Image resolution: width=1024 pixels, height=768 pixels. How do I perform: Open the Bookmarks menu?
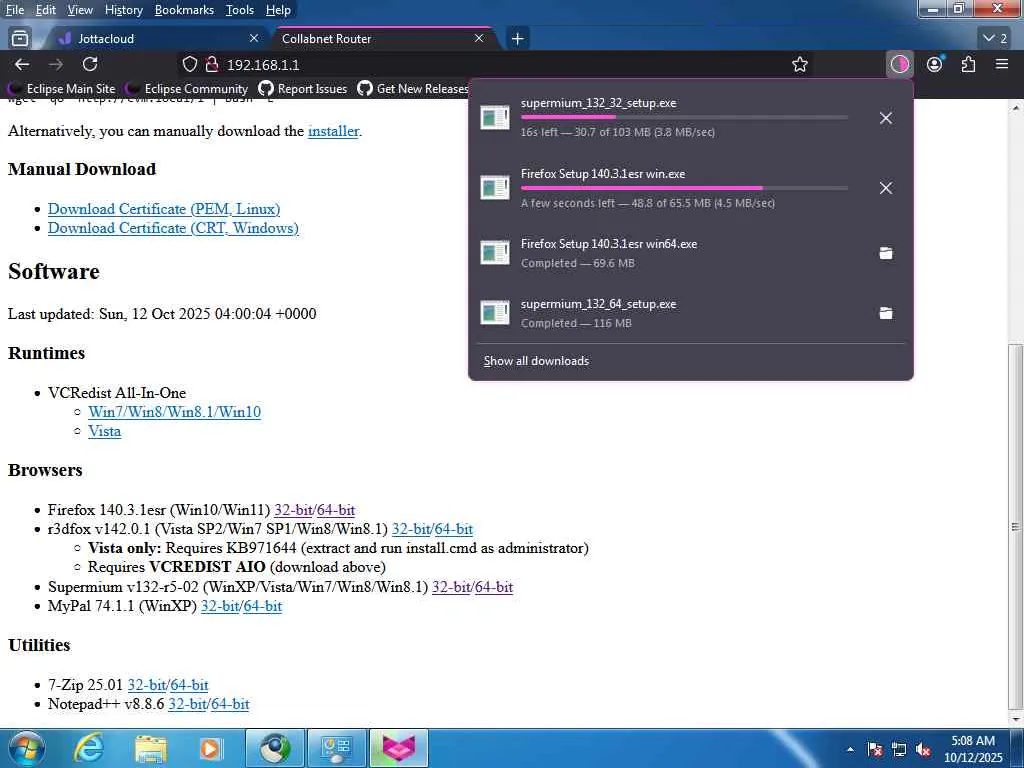184,10
